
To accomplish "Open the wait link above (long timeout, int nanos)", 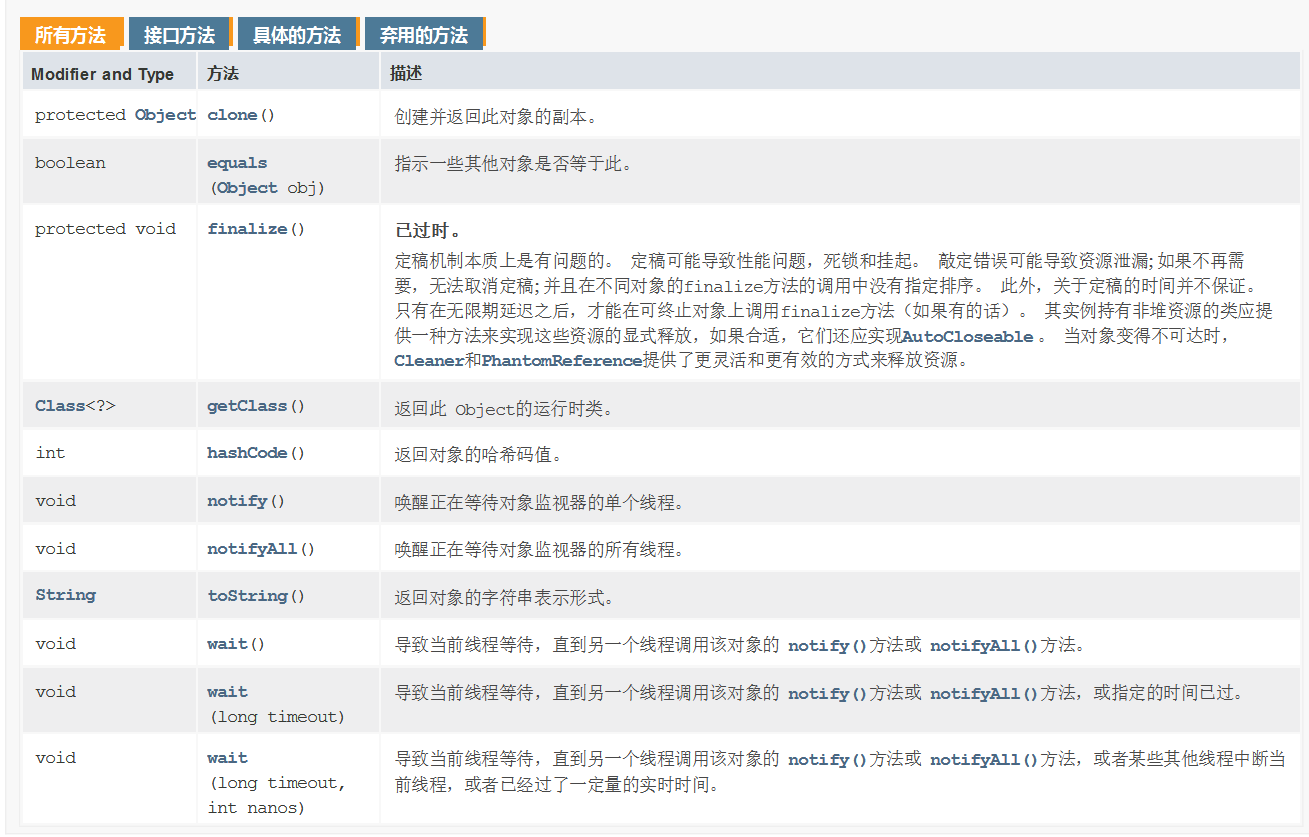I will click(227, 758).
